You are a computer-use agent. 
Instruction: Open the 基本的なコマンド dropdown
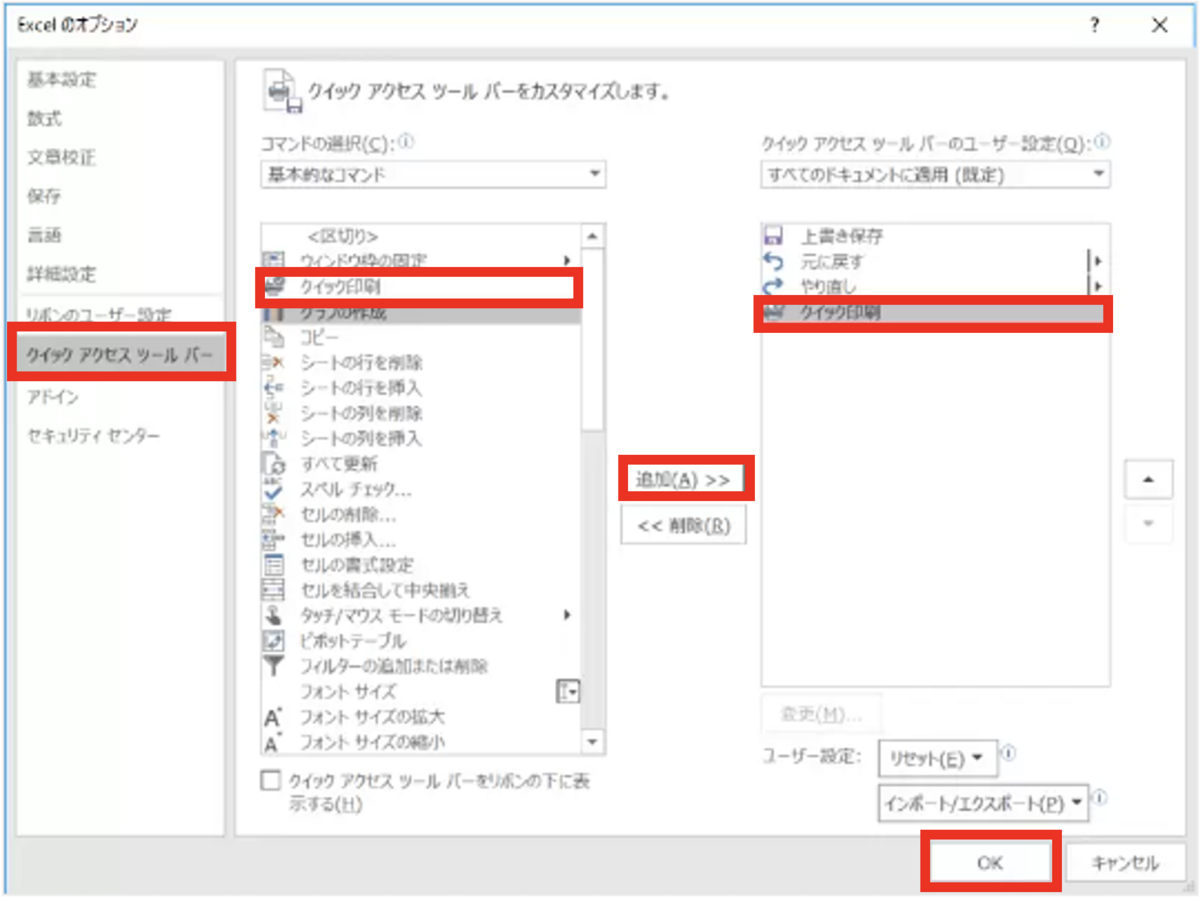[x=433, y=174]
